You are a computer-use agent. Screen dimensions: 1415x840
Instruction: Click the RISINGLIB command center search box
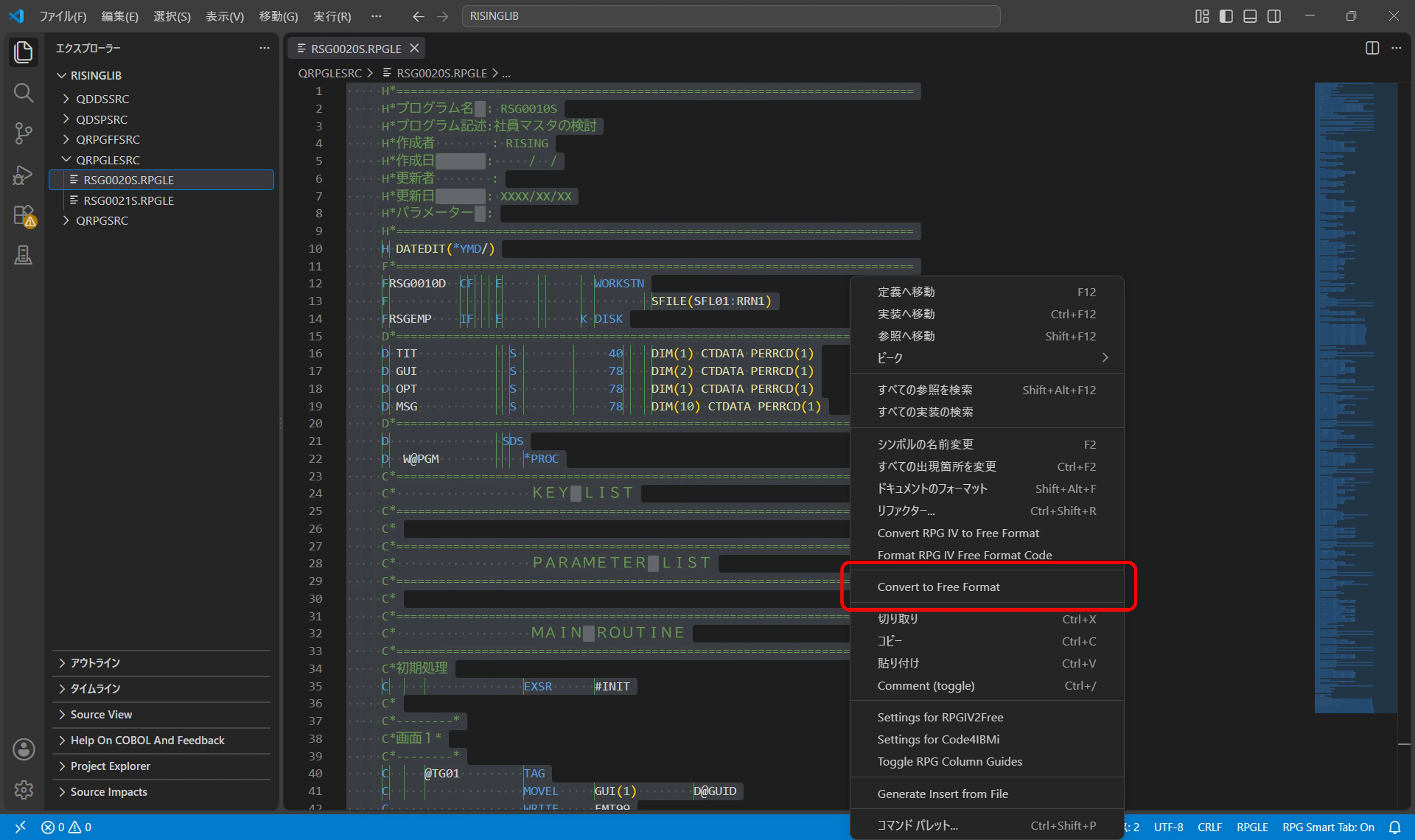(731, 16)
